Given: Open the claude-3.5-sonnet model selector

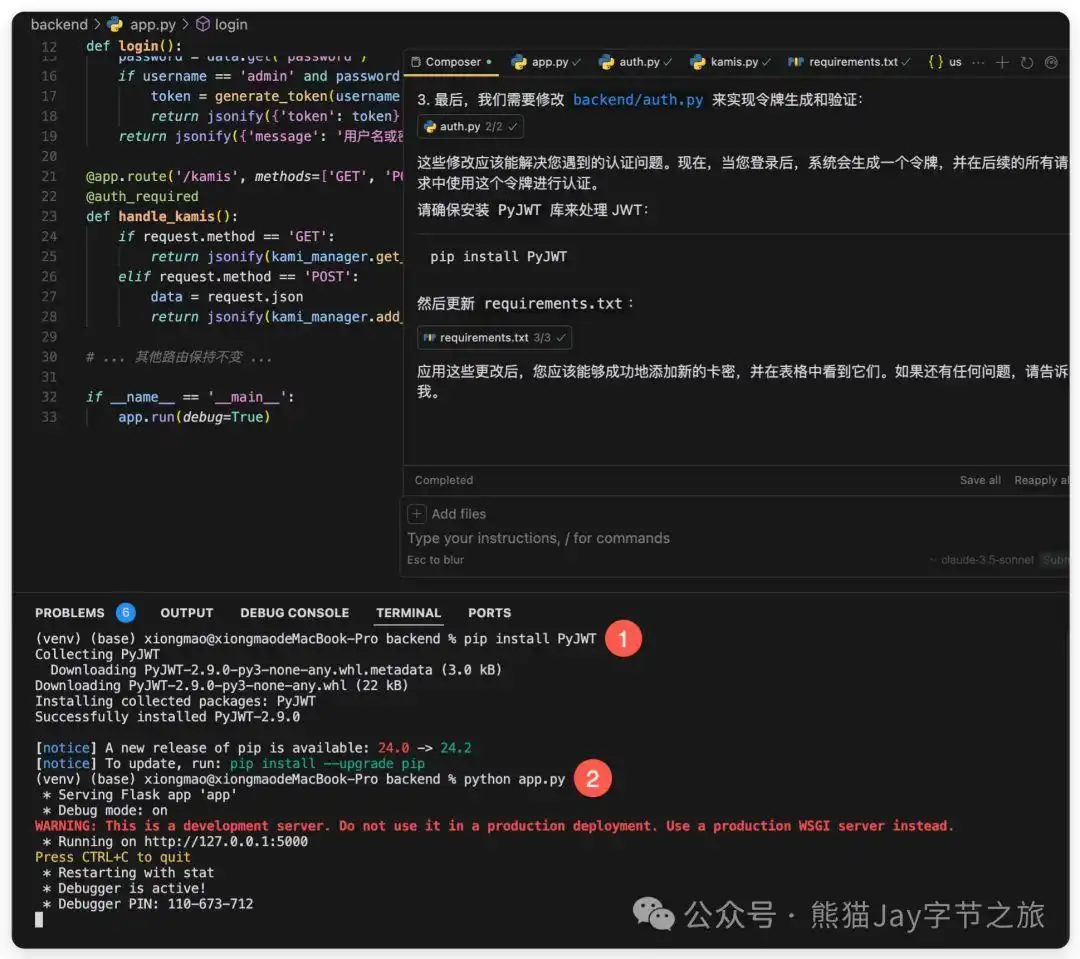Looking at the screenshot, I should [x=988, y=558].
